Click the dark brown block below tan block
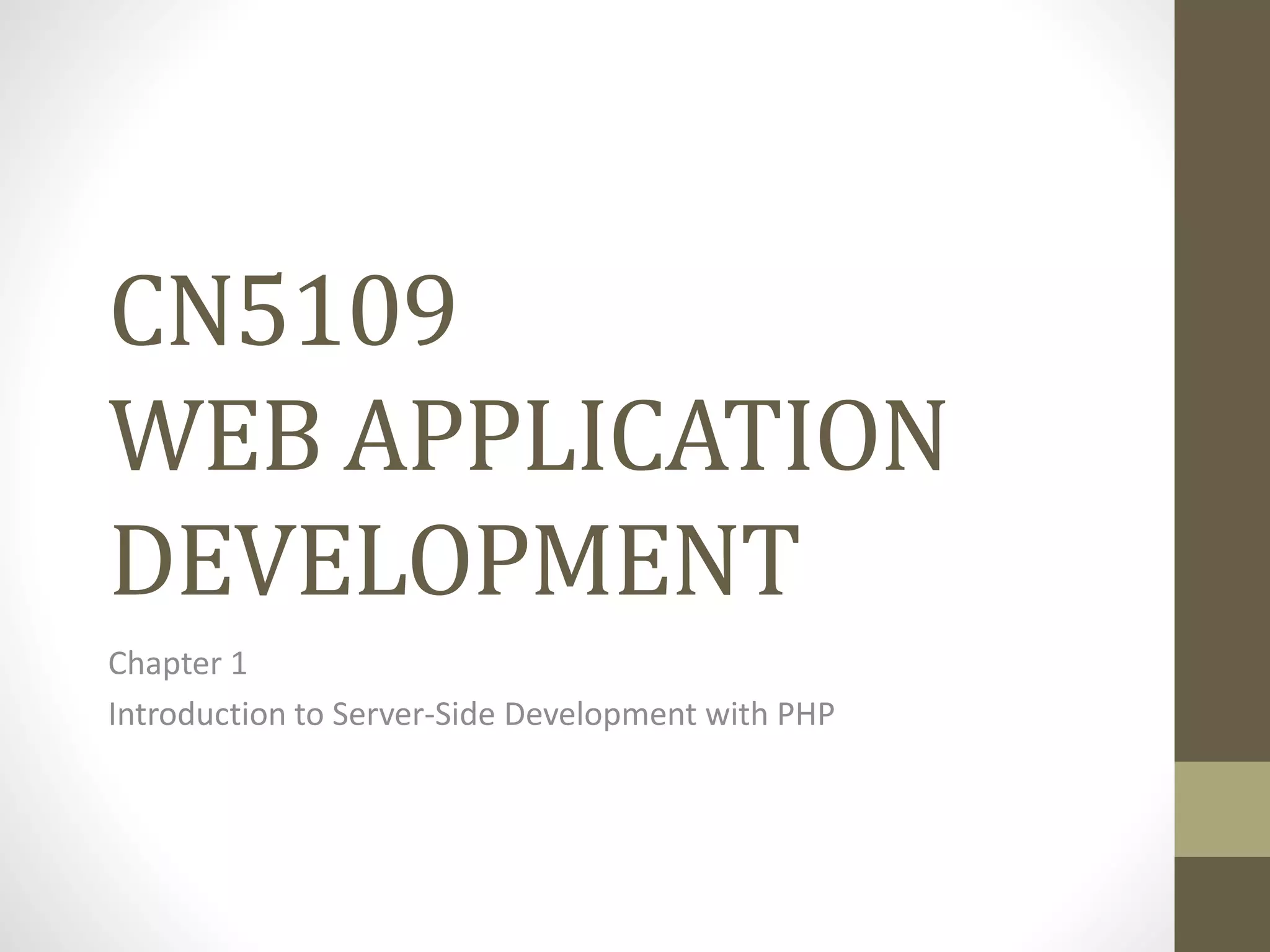Screen dimensions: 1270x952 [x=1222, y=905]
